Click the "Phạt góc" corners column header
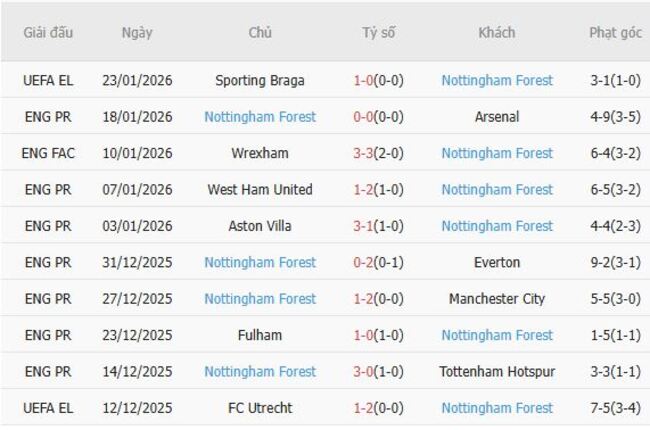This screenshot has height=430, width=650. point(615,33)
